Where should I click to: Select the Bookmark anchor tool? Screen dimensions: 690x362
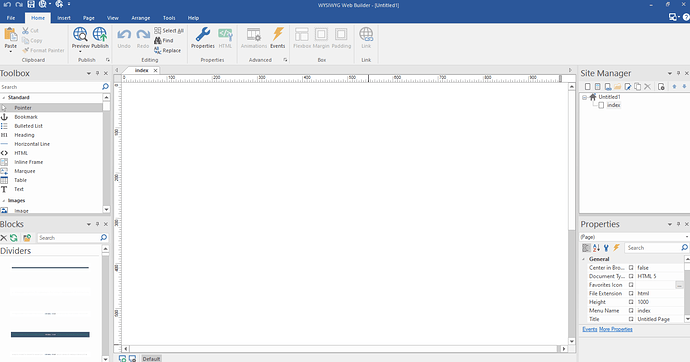(51, 117)
